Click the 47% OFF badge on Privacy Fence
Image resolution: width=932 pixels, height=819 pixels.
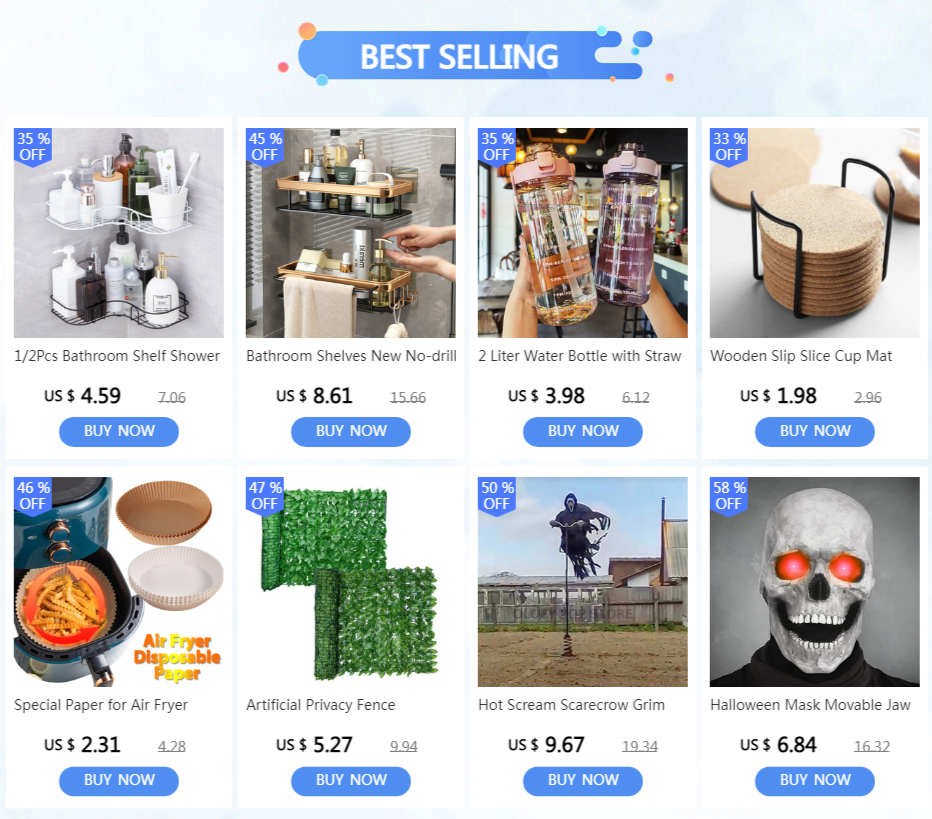coord(265,496)
